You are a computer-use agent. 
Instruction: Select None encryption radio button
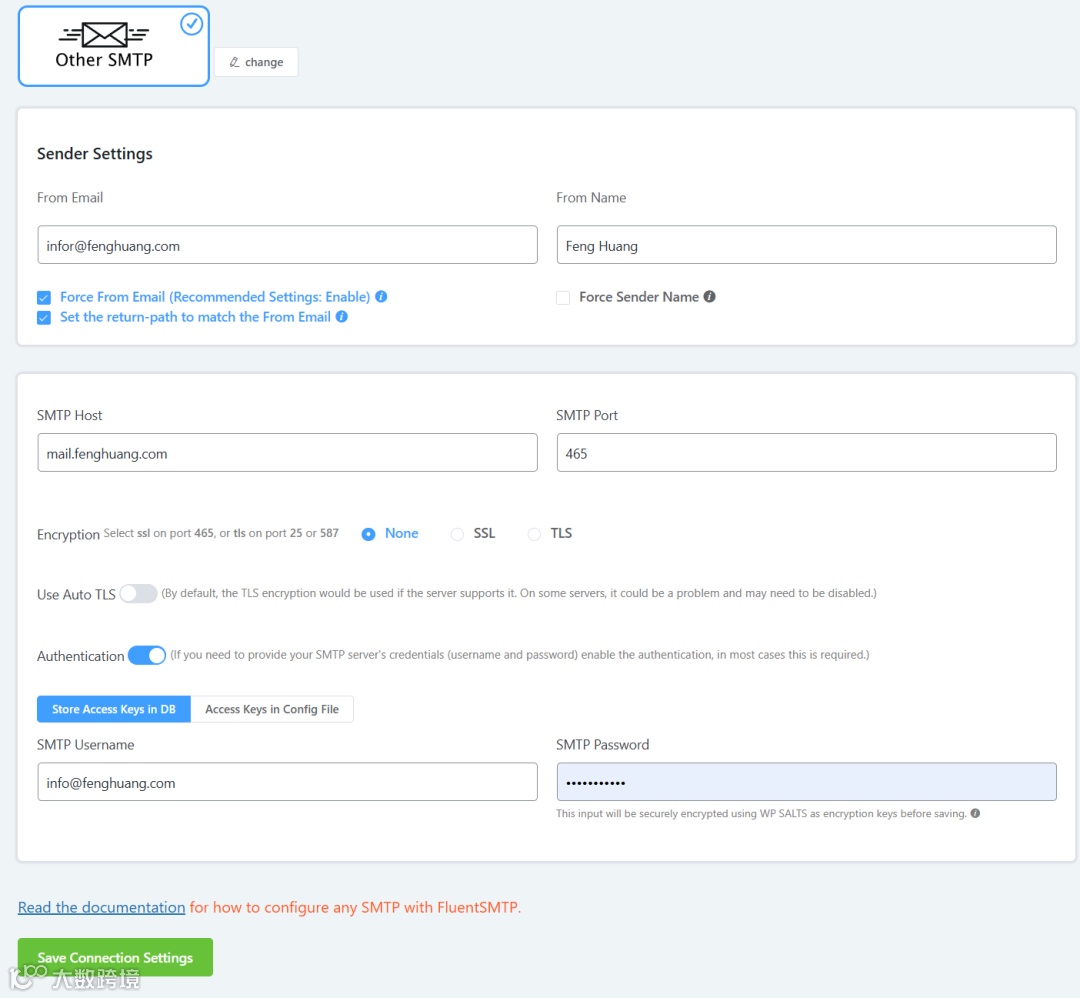368,534
